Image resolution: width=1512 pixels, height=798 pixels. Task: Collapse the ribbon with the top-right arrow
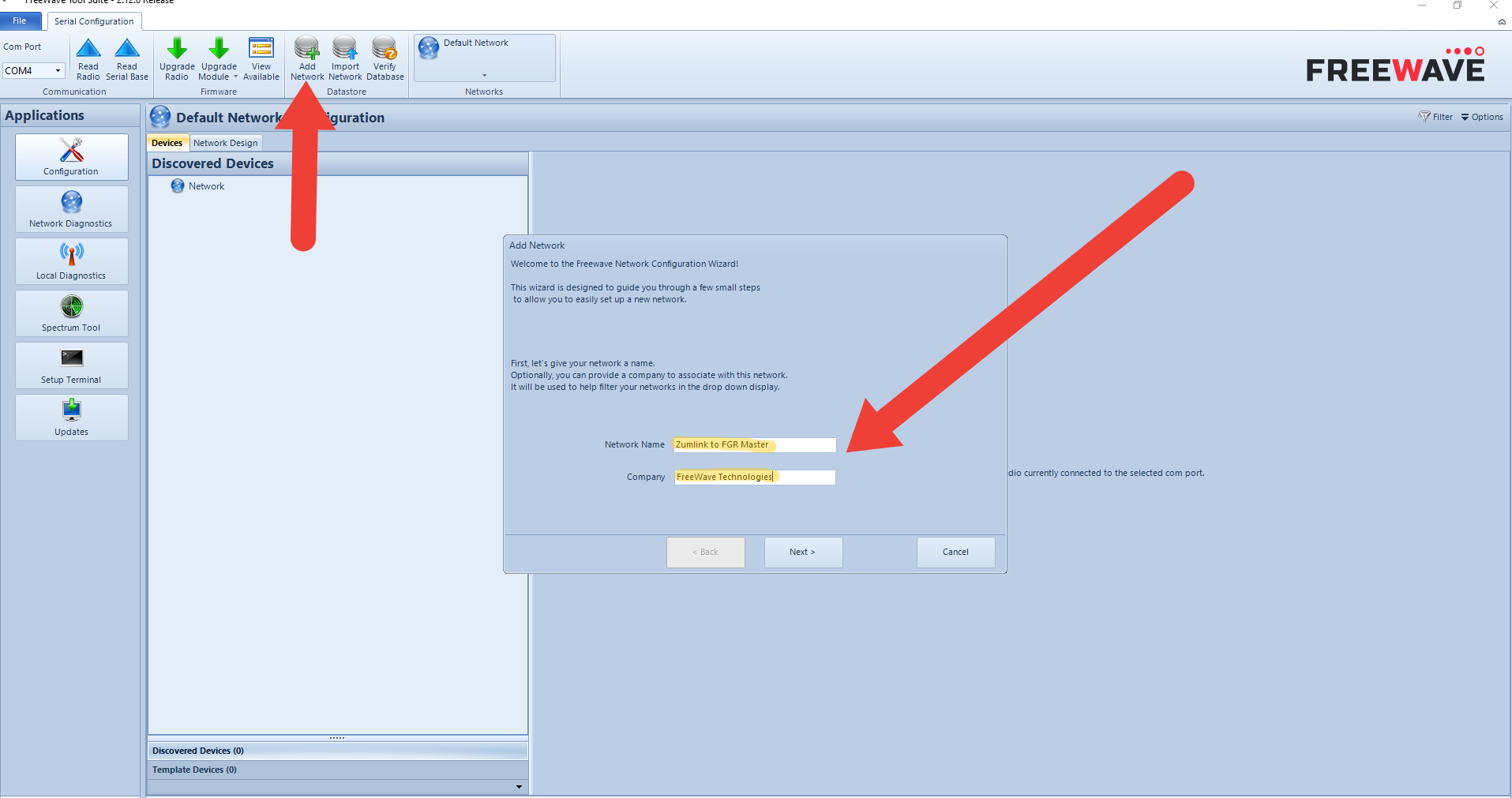pyautogui.click(x=1502, y=22)
